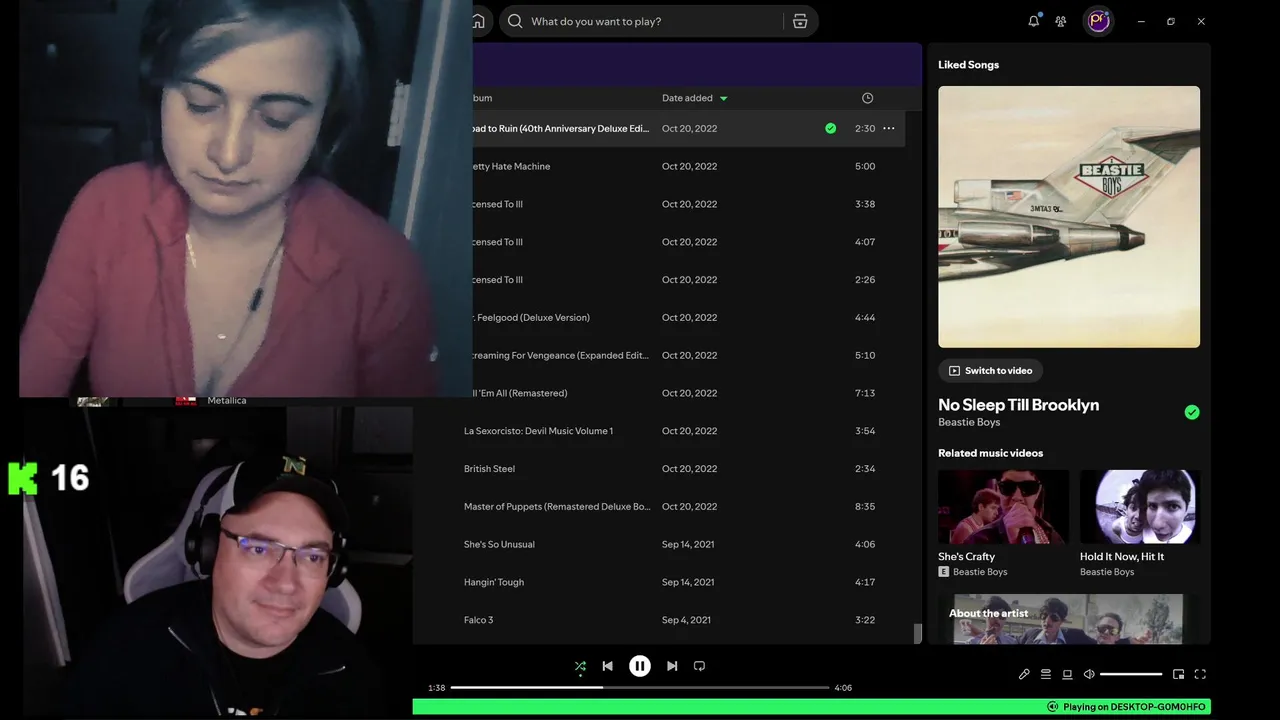Open Connect to a device

click(x=1067, y=674)
